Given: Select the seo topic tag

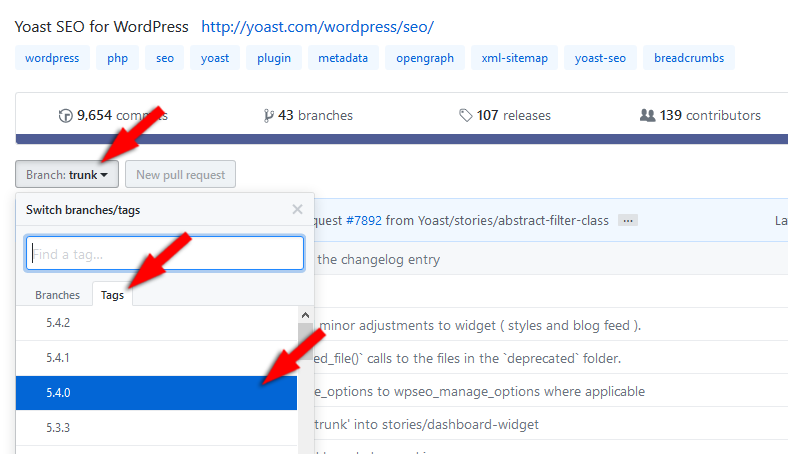Looking at the screenshot, I should (165, 58).
